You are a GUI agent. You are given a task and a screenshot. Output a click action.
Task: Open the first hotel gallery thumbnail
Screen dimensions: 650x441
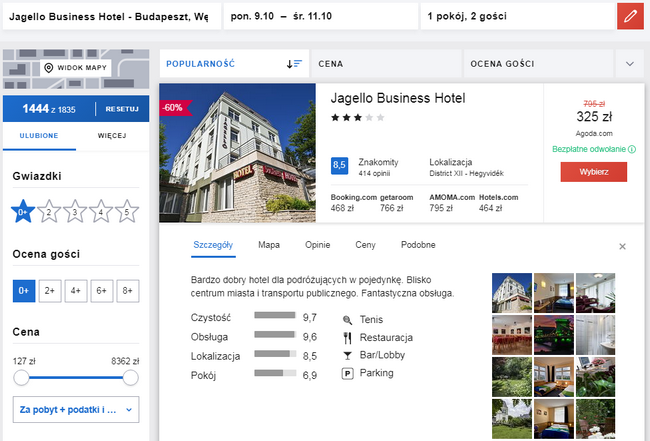(x=512, y=292)
